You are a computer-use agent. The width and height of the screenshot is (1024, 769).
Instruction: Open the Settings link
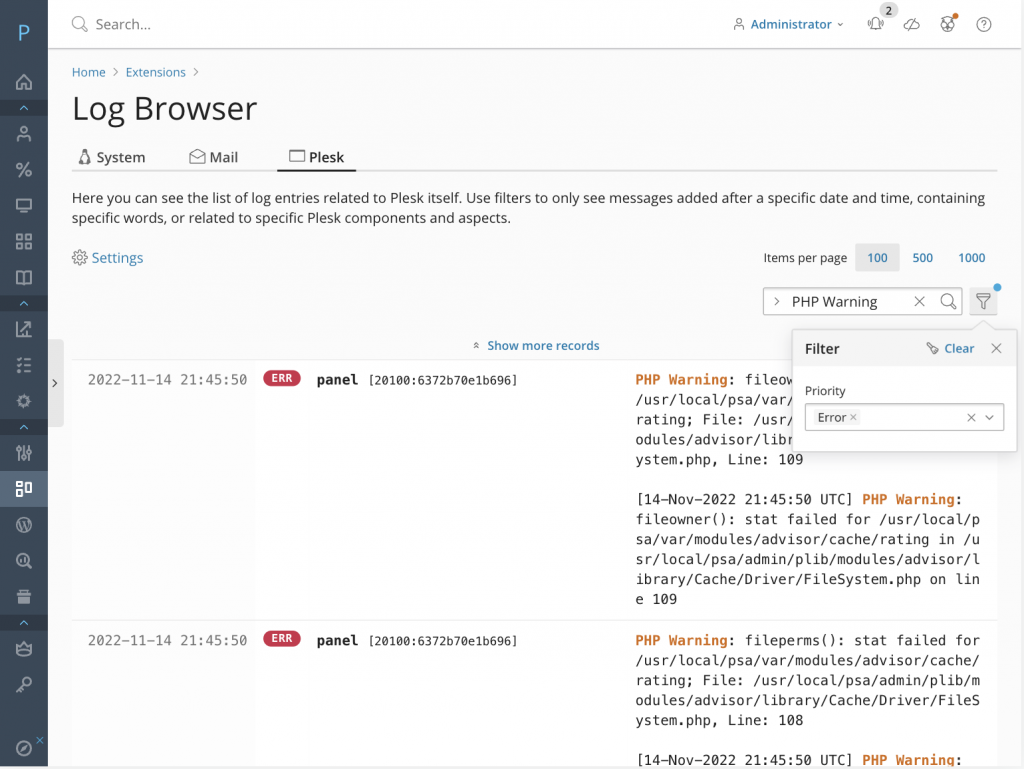point(108,258)
